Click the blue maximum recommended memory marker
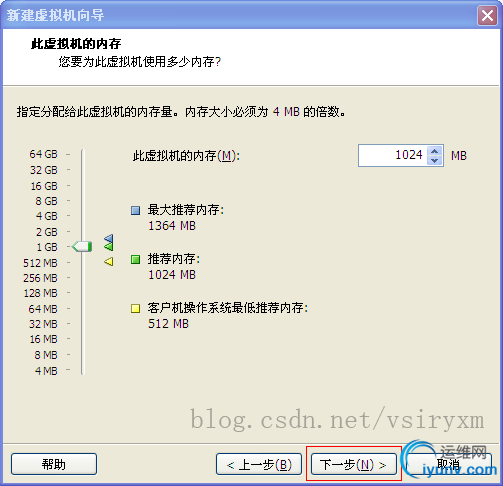The image size is (503, 486). (109, 238)
